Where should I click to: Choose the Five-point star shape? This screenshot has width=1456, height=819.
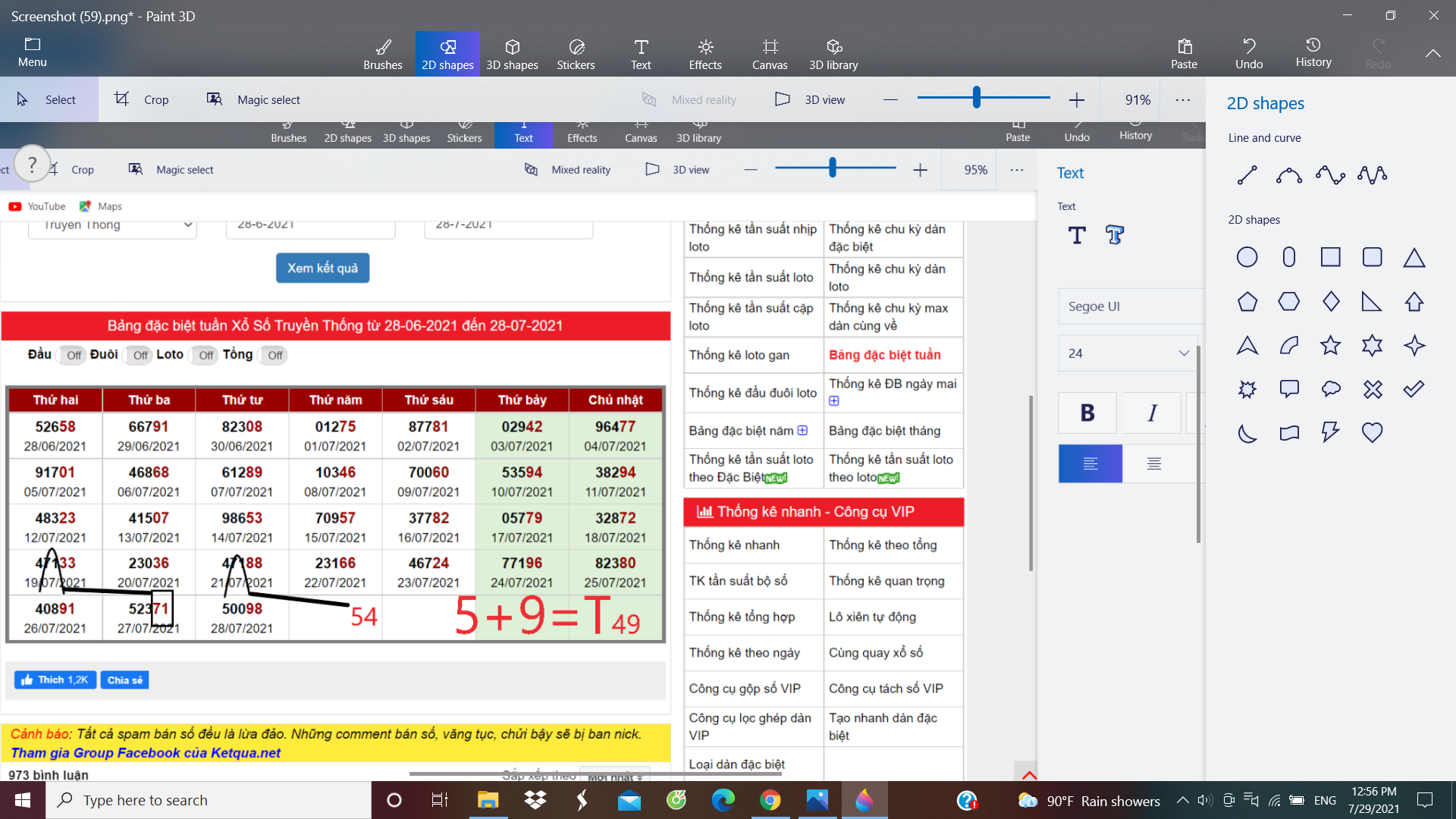1331,346
